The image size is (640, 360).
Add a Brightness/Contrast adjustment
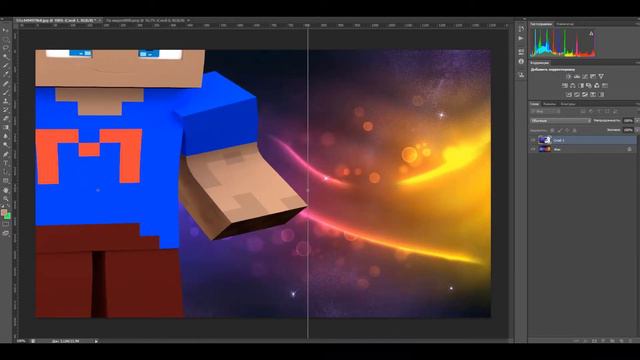point(569,76)
